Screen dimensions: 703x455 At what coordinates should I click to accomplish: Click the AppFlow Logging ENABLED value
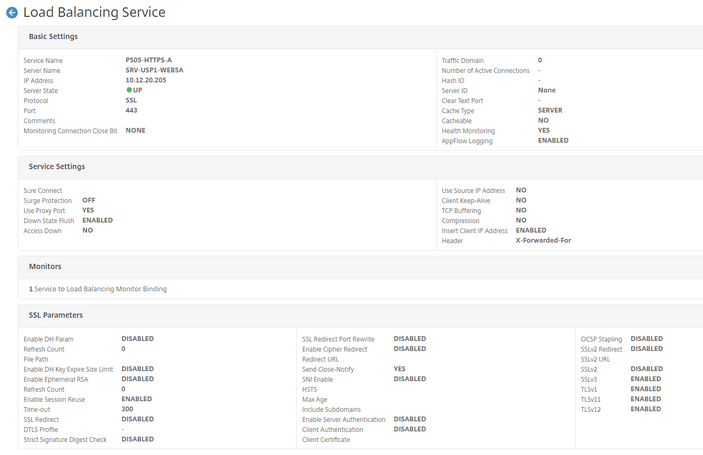point(553,141)
